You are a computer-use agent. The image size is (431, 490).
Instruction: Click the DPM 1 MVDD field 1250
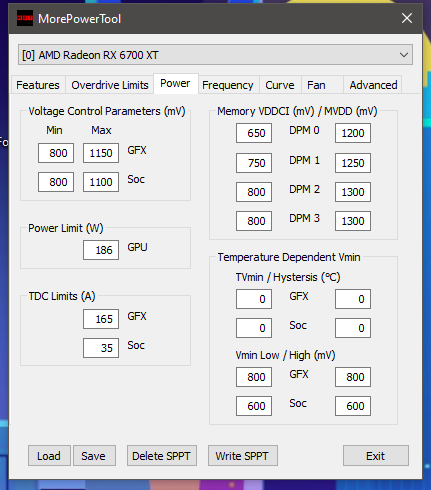[x=353, y=163]
